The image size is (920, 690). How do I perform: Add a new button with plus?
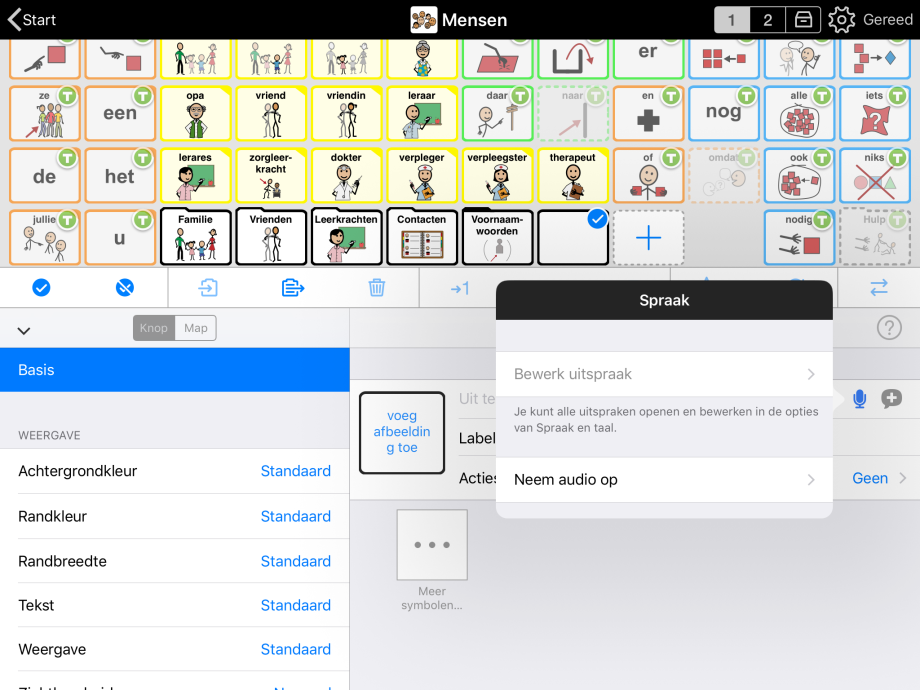(x=648, y=238)
